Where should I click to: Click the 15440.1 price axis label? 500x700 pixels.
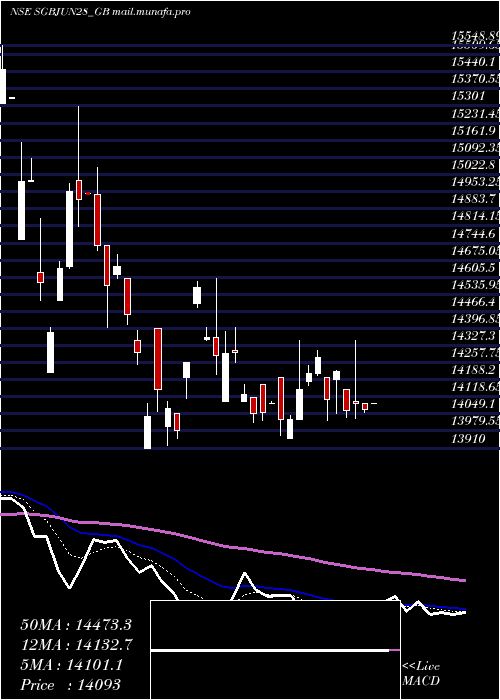click(x=473, y=62)
